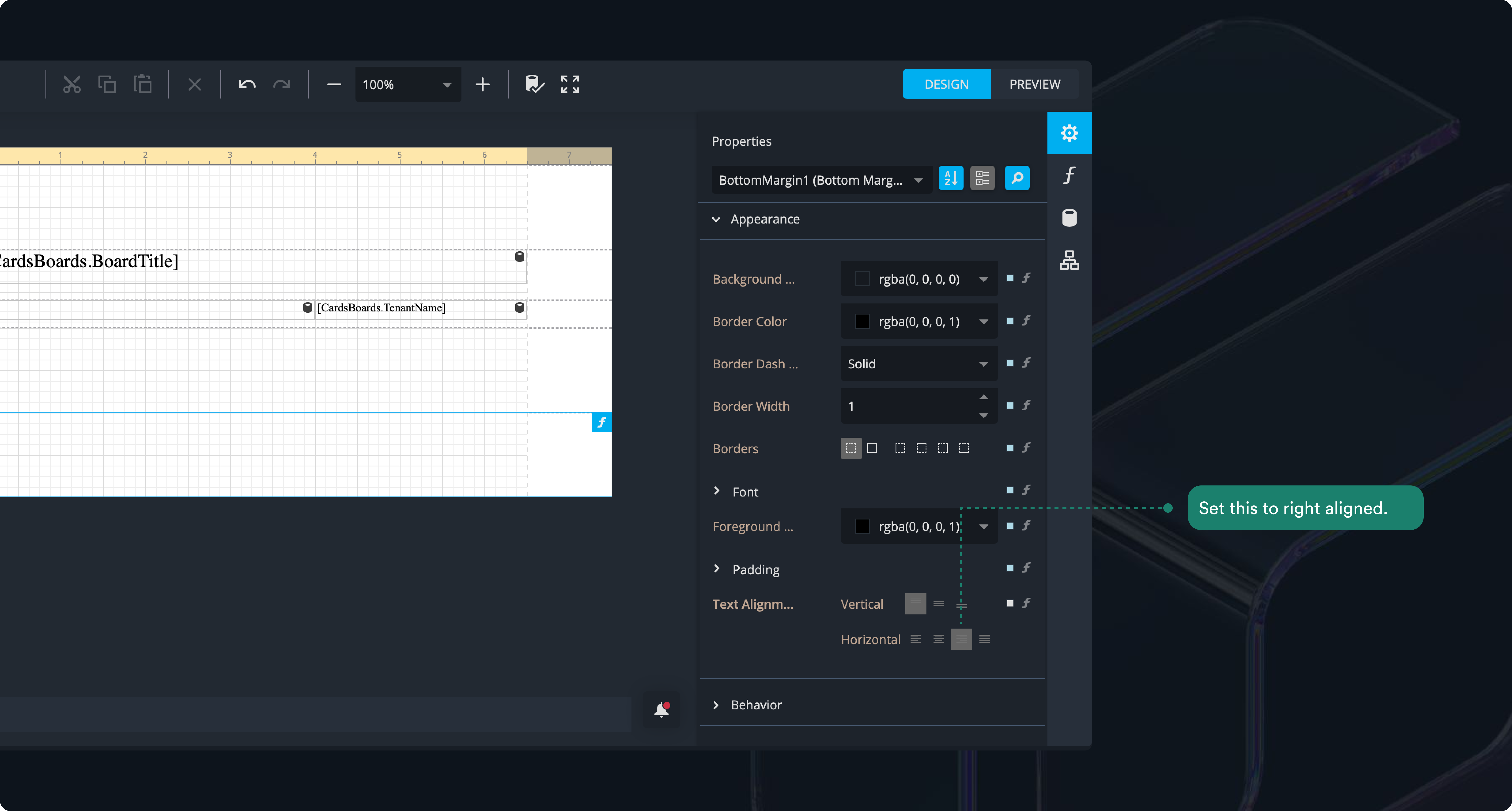Click the Text Alignment property marker square
The image size is (1512, 811).
[x=1010, y=603]
